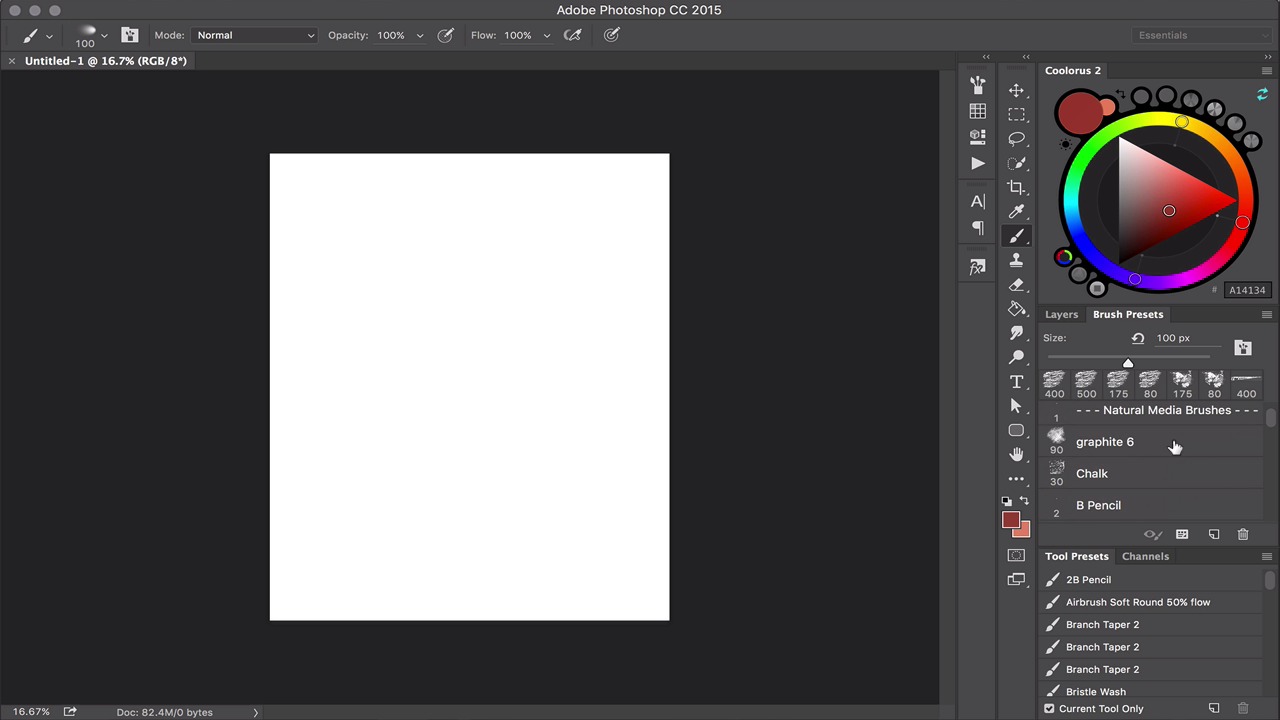Open Brush Presets panel menu

tap(1266, 314)
